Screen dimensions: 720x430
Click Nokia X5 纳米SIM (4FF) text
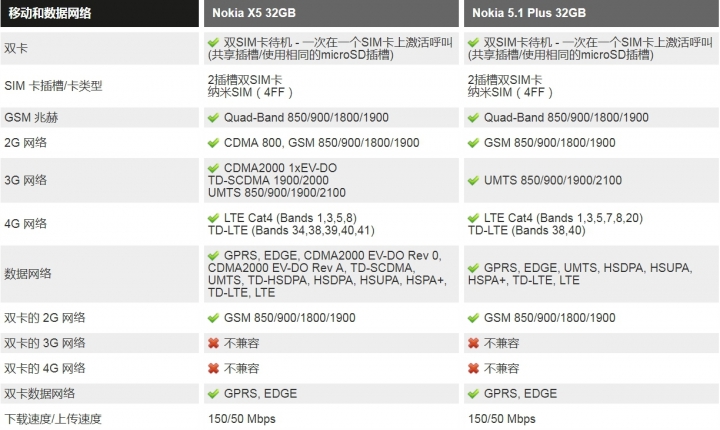[250, 92]
